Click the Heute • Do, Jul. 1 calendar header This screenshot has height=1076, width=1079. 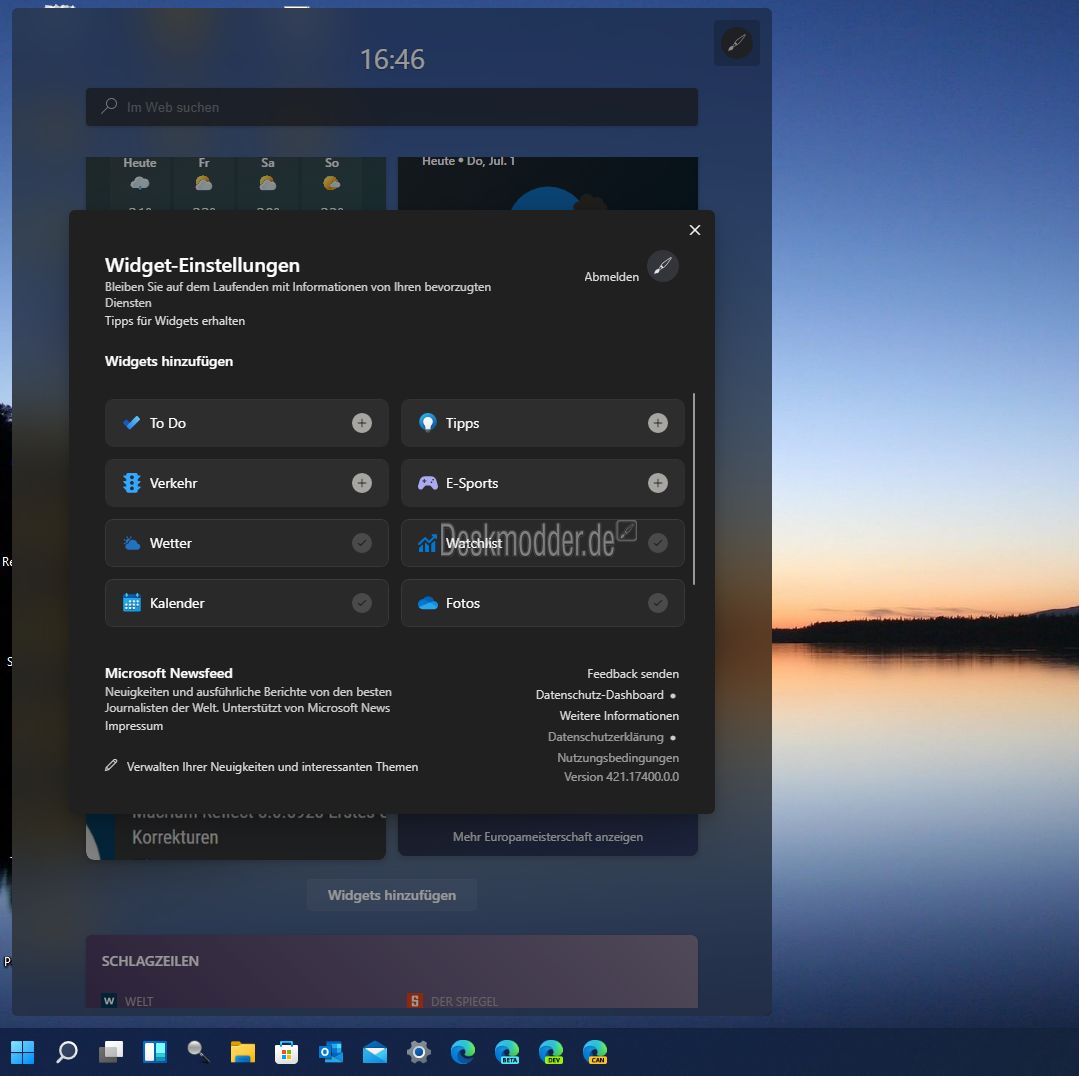point(469,161)
